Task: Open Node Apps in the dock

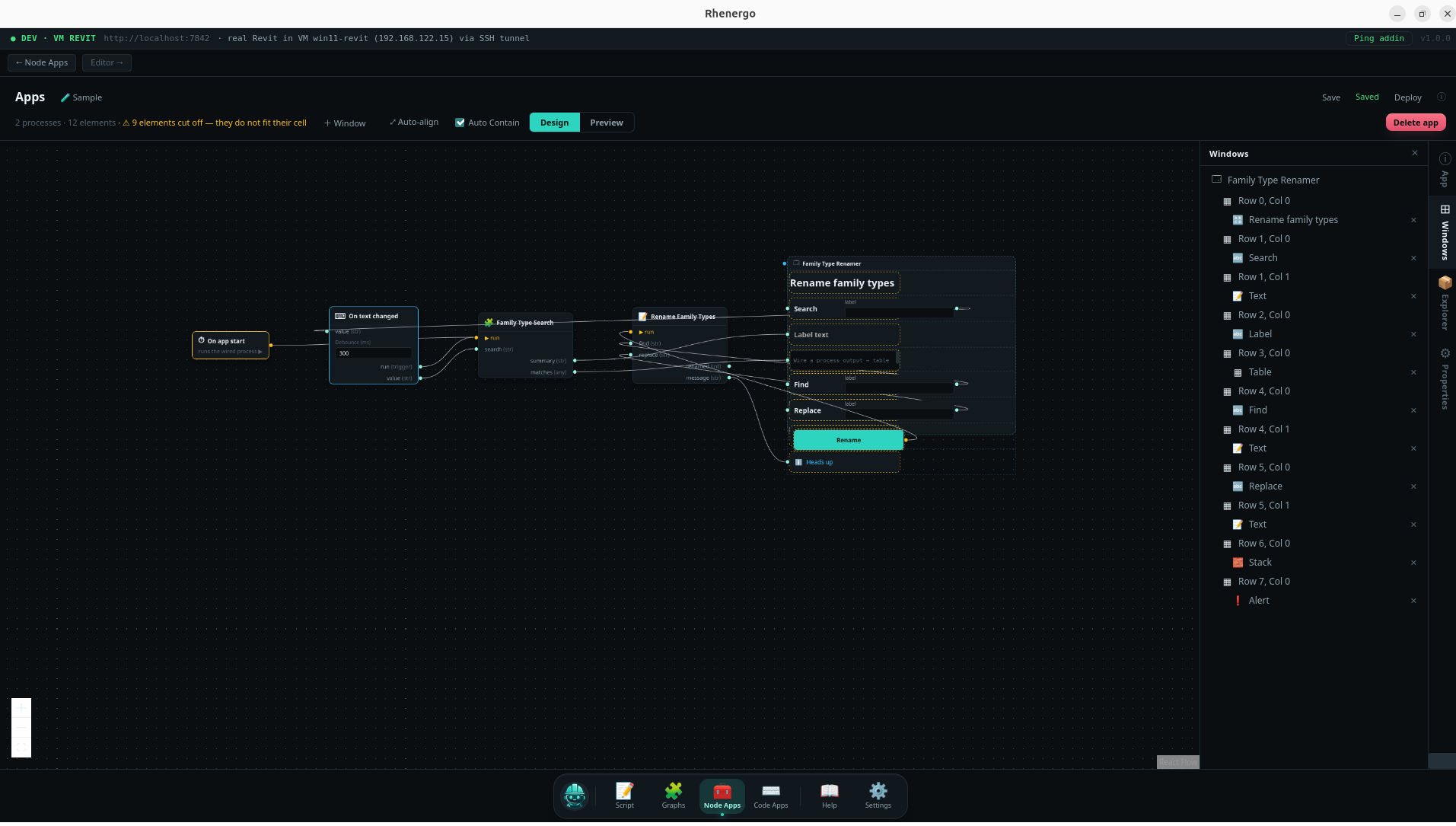Action: point(722,796)
